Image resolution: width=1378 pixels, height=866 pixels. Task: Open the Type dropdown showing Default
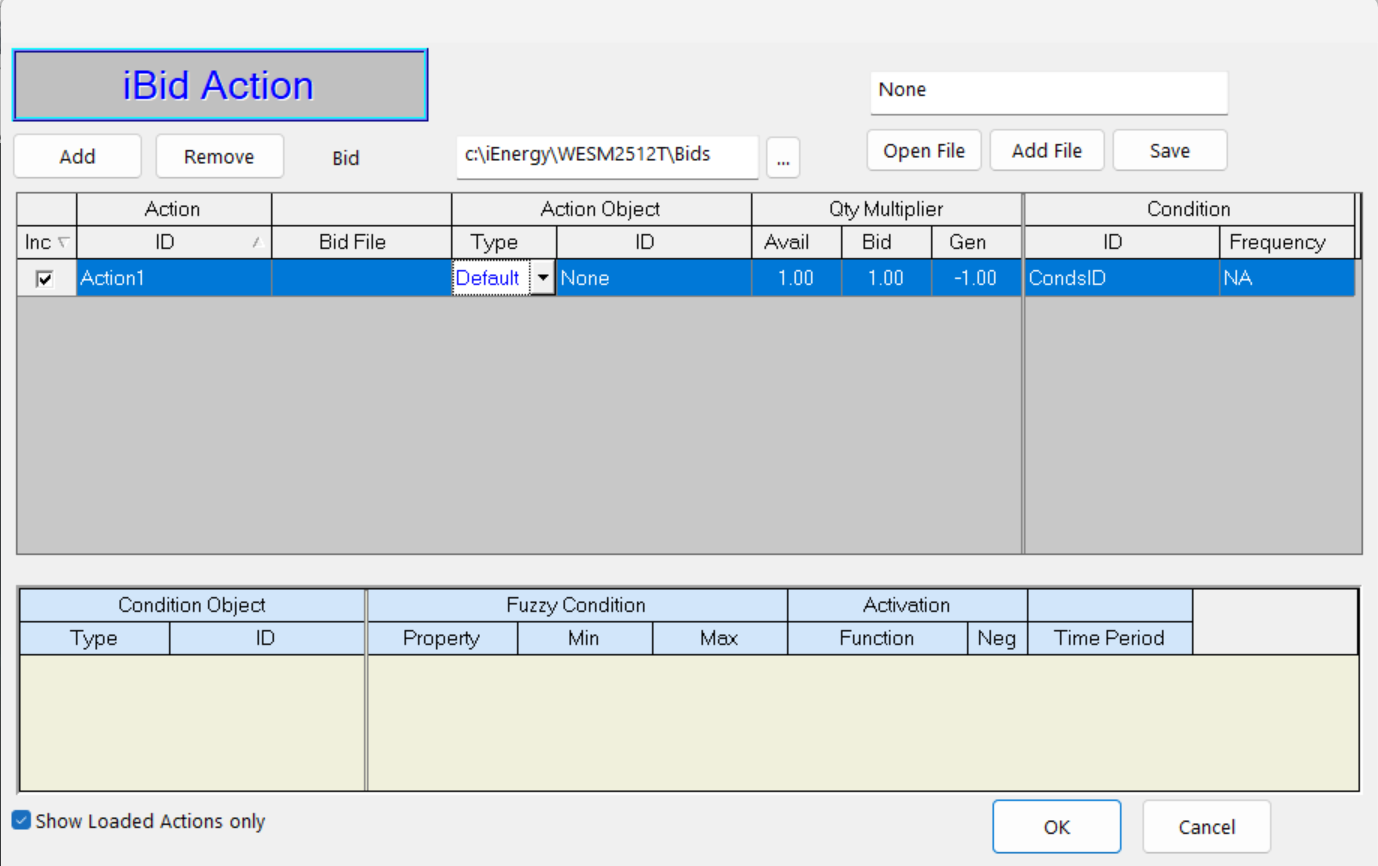point(543,278)
